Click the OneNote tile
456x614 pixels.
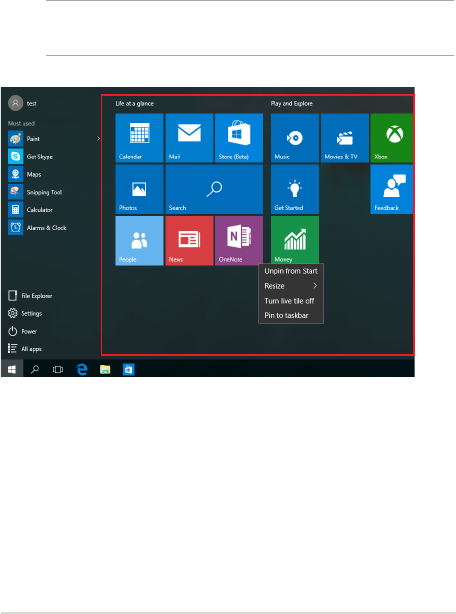tap(239, 240)
